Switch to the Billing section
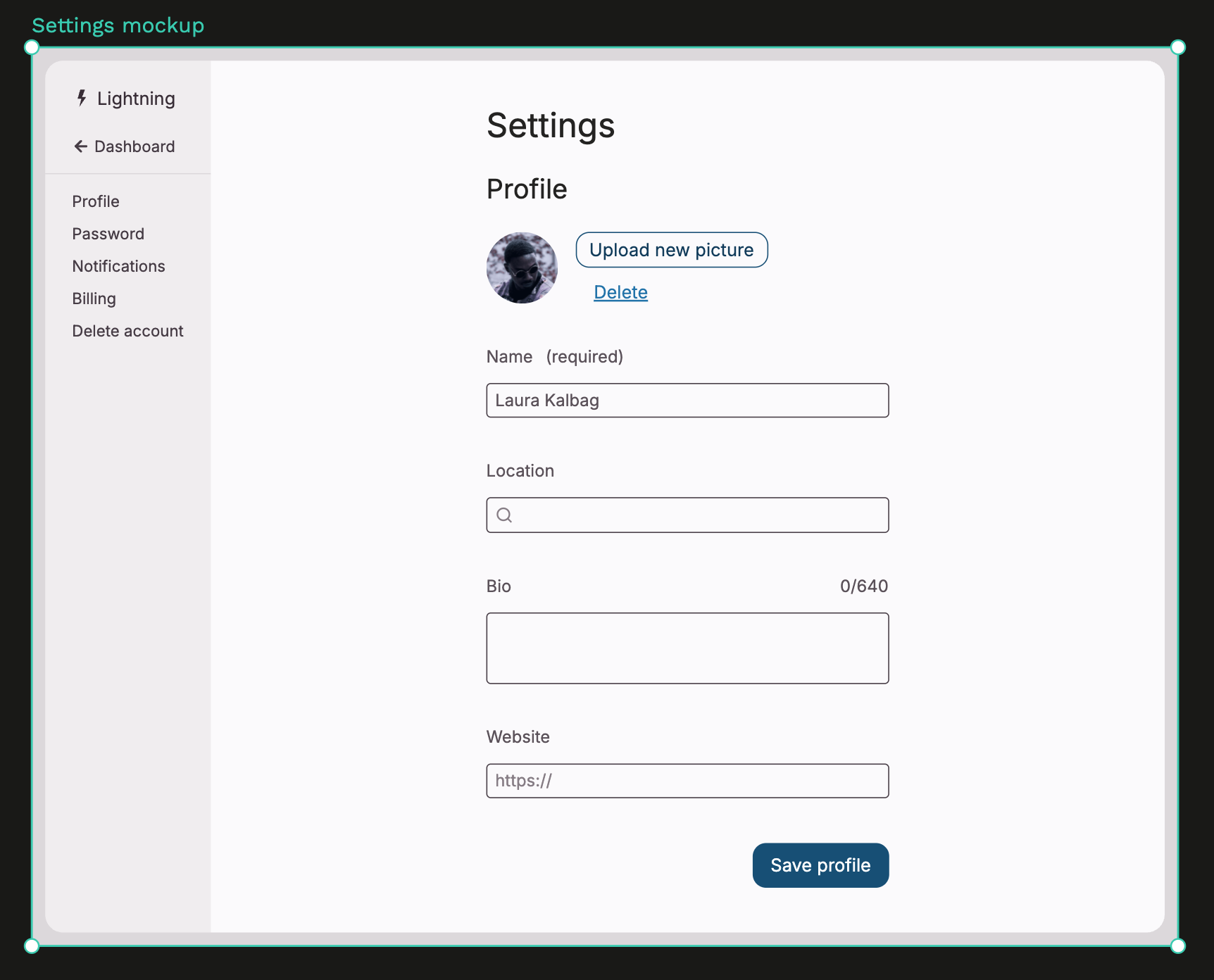This screenshot has width=1214, height=980. coord(94,299)
